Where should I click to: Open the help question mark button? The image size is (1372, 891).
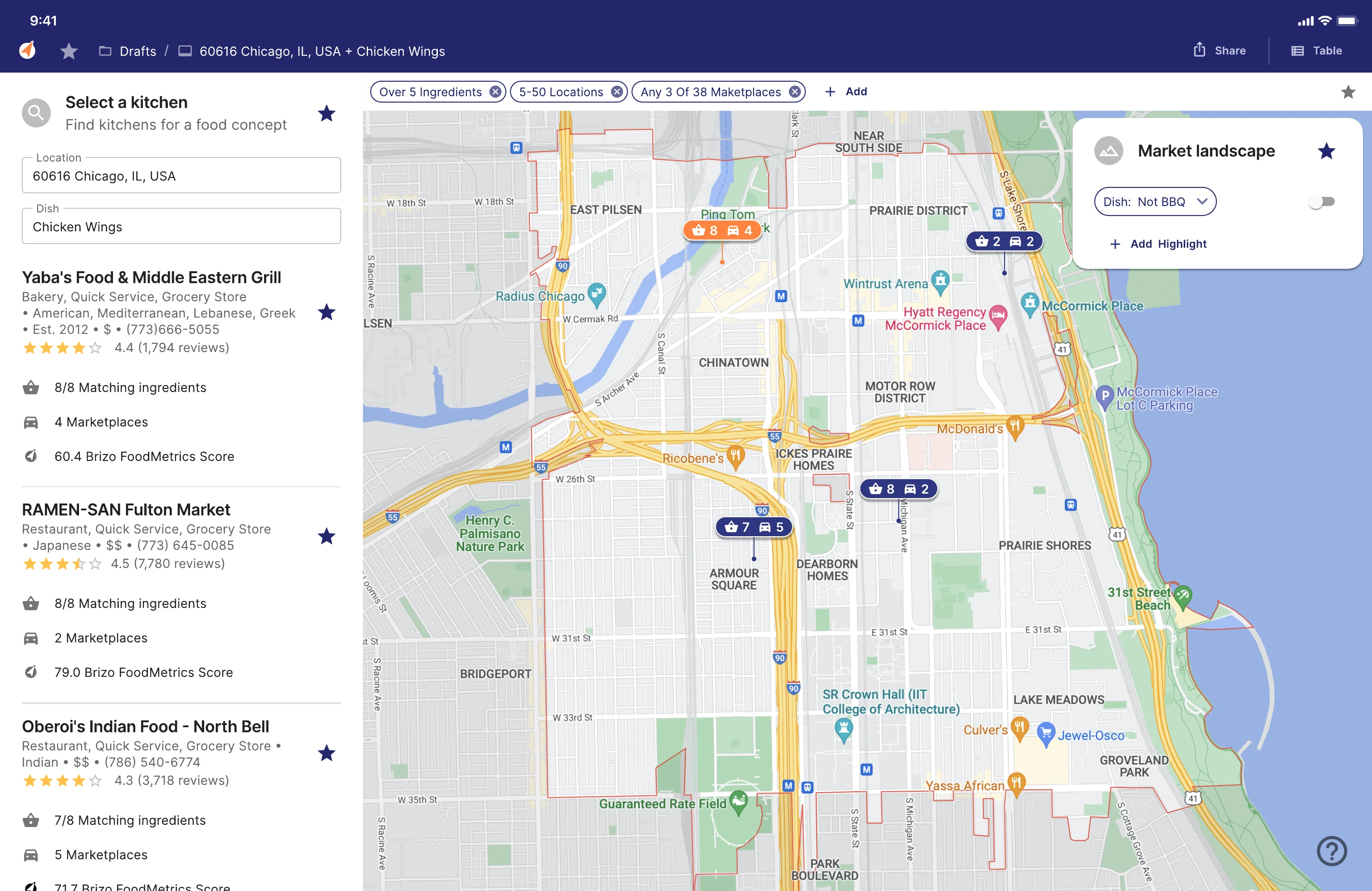point(1332,851)
